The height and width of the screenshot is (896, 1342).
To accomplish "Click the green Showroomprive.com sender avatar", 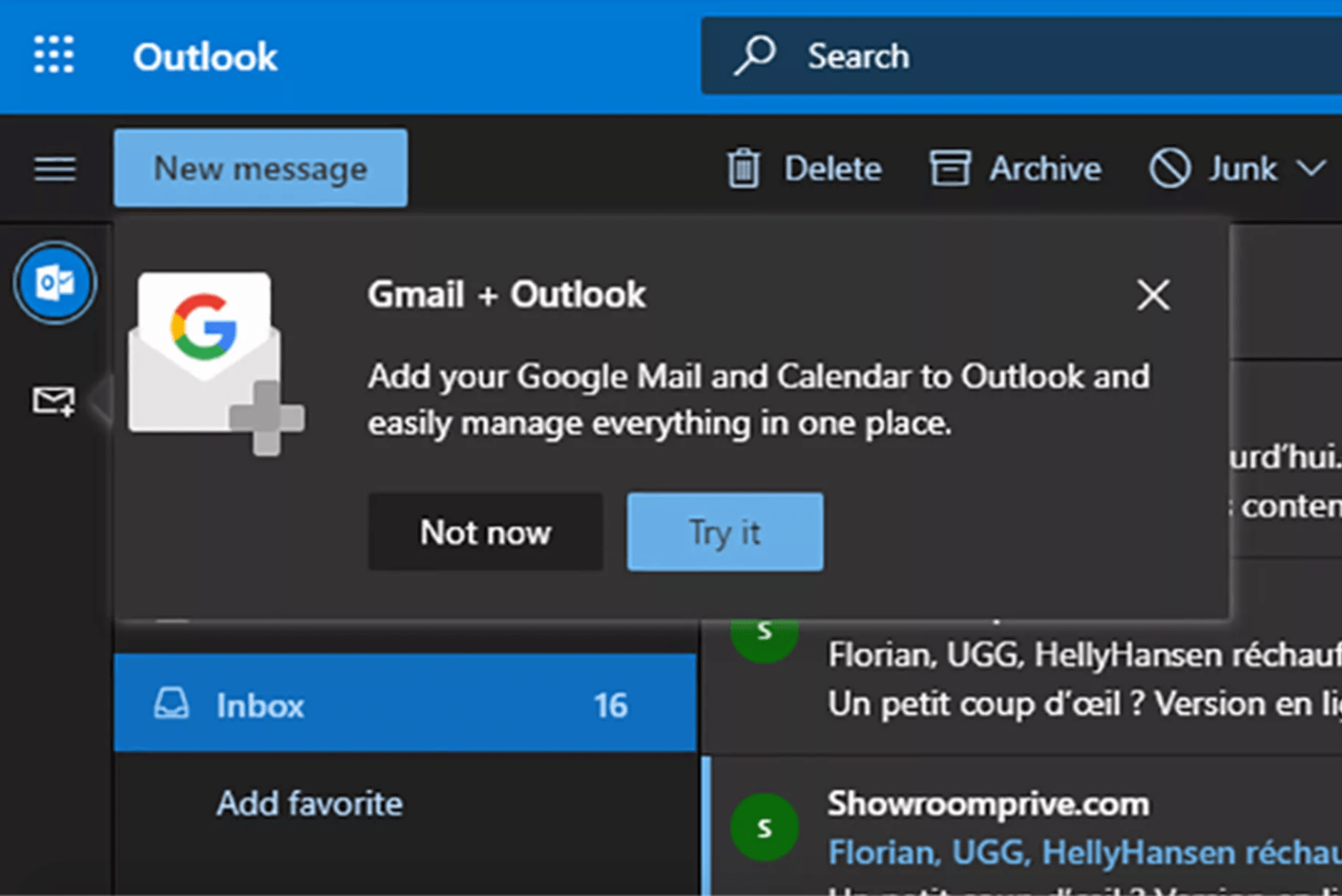I will click(x=765, y=827).
